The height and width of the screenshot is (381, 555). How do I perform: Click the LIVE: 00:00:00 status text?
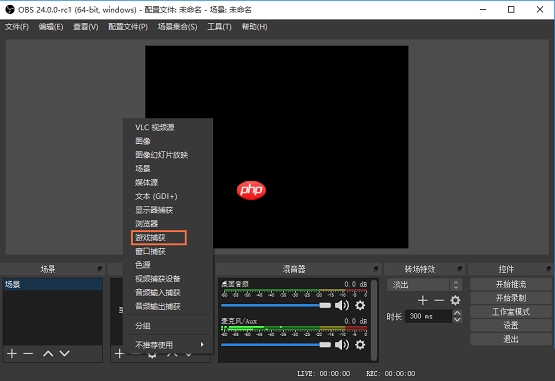[324, 374]
